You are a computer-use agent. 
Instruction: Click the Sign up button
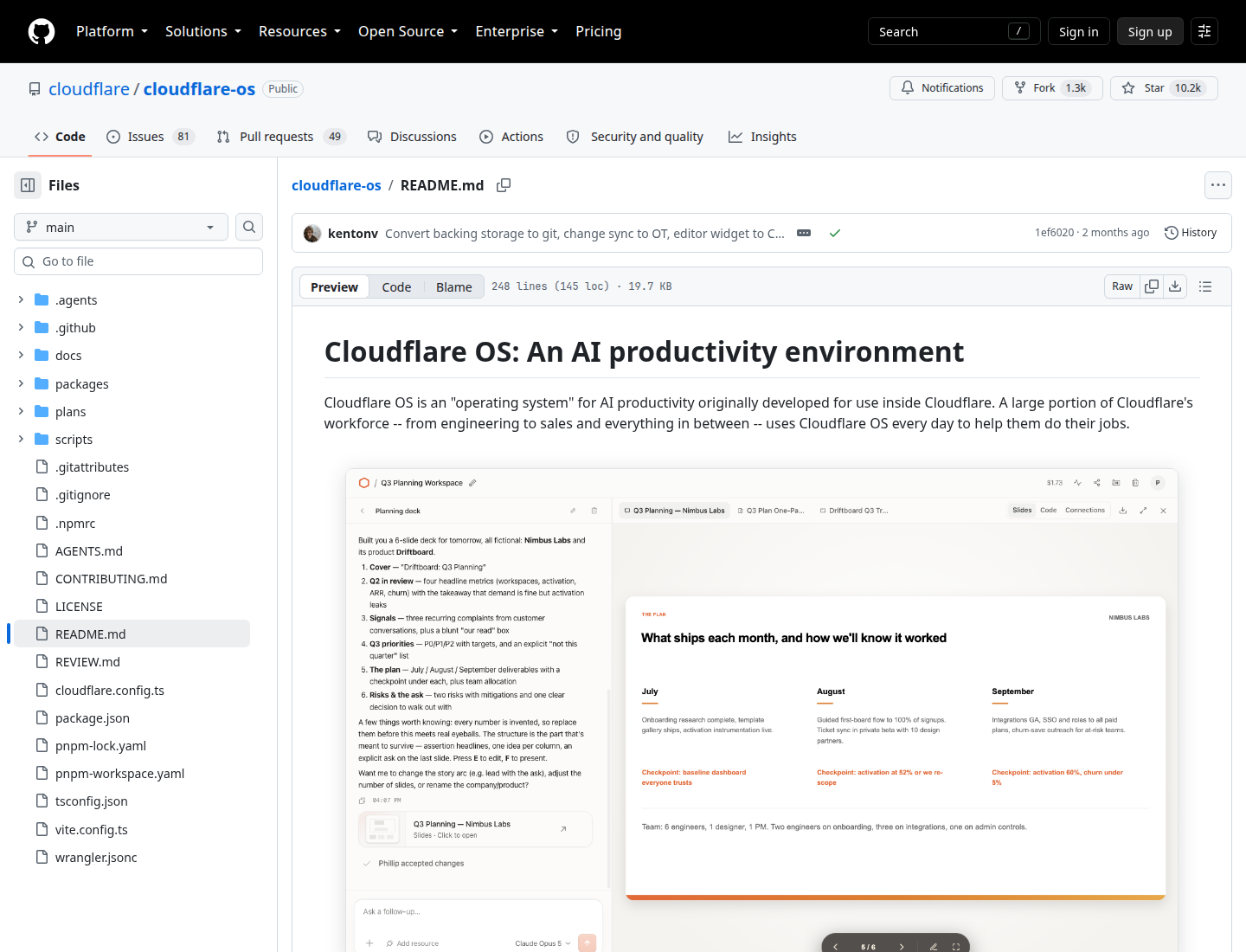[1150, 31]
